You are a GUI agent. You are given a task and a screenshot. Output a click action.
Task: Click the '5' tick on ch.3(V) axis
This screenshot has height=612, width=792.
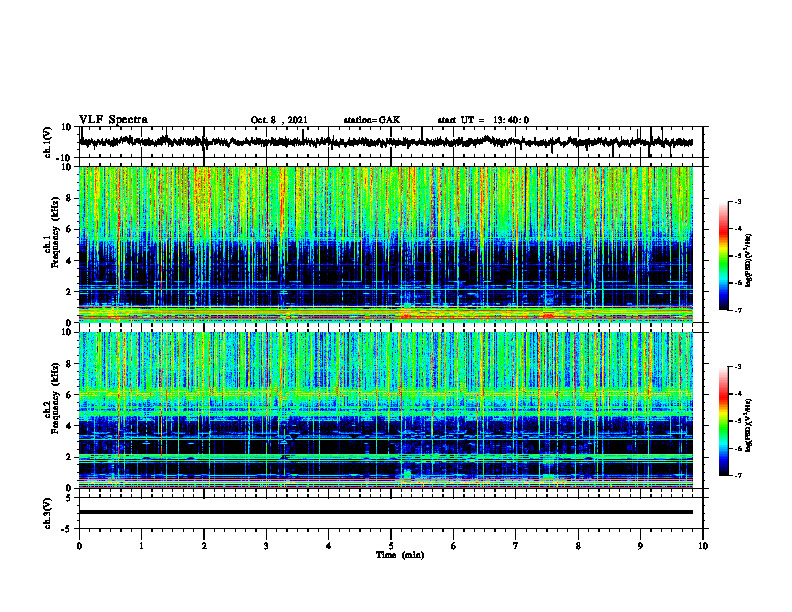point(69,497)
